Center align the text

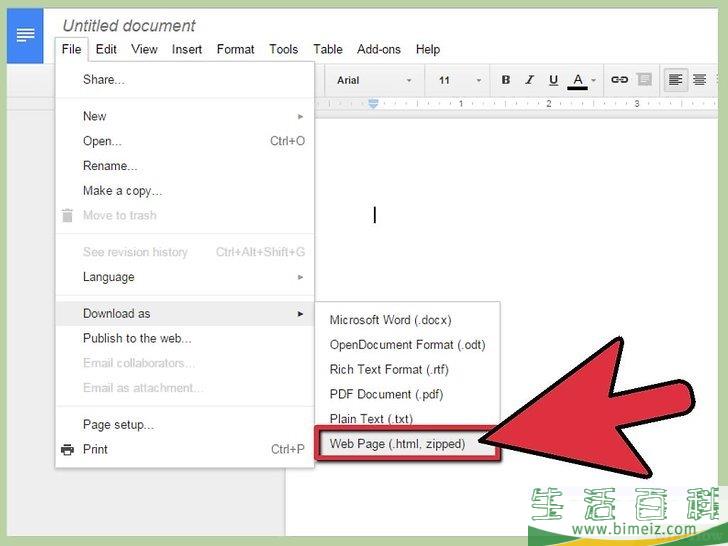[x=699, y=80]
